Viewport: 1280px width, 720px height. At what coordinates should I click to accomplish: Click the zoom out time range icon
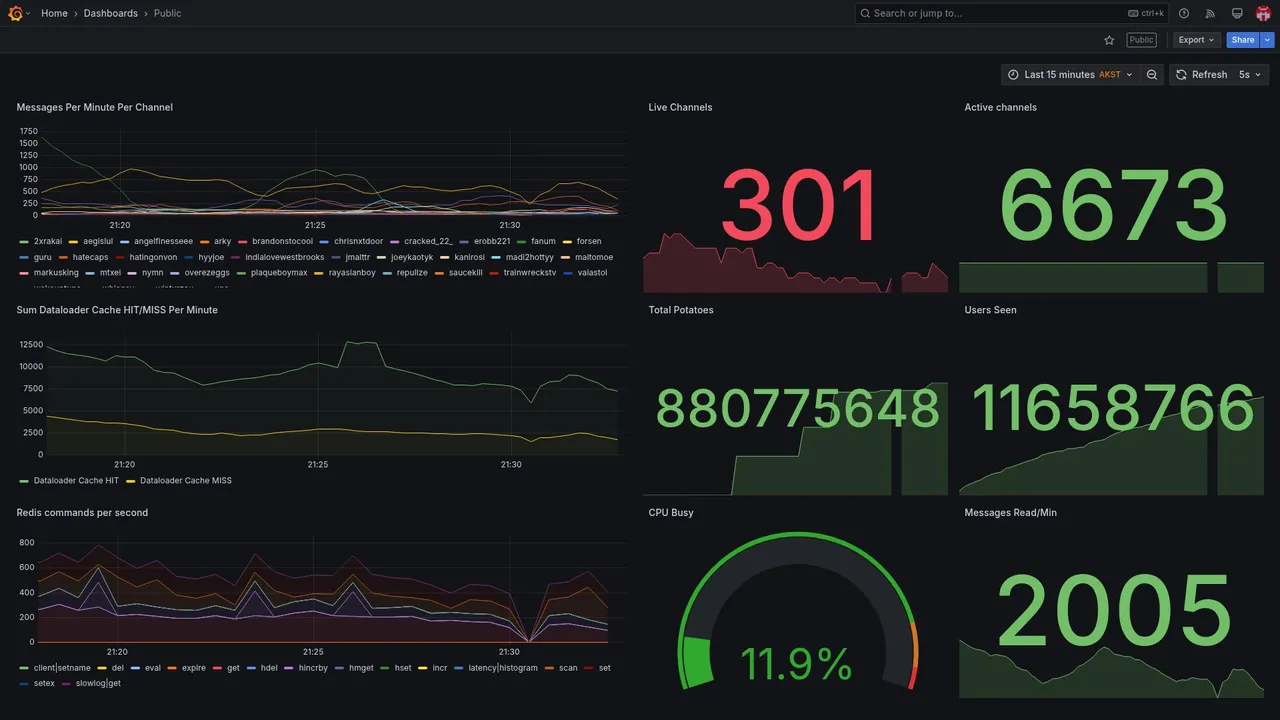tap(1152, 75)
